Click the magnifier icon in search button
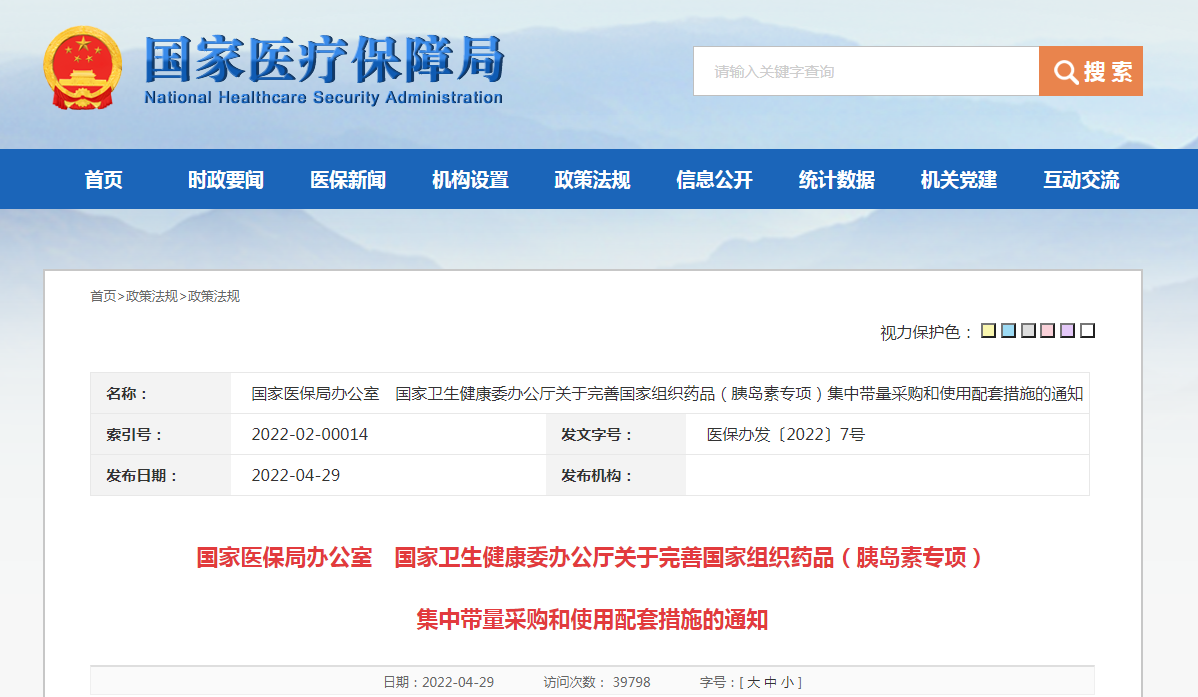1198x697 pixels. 1065,72
